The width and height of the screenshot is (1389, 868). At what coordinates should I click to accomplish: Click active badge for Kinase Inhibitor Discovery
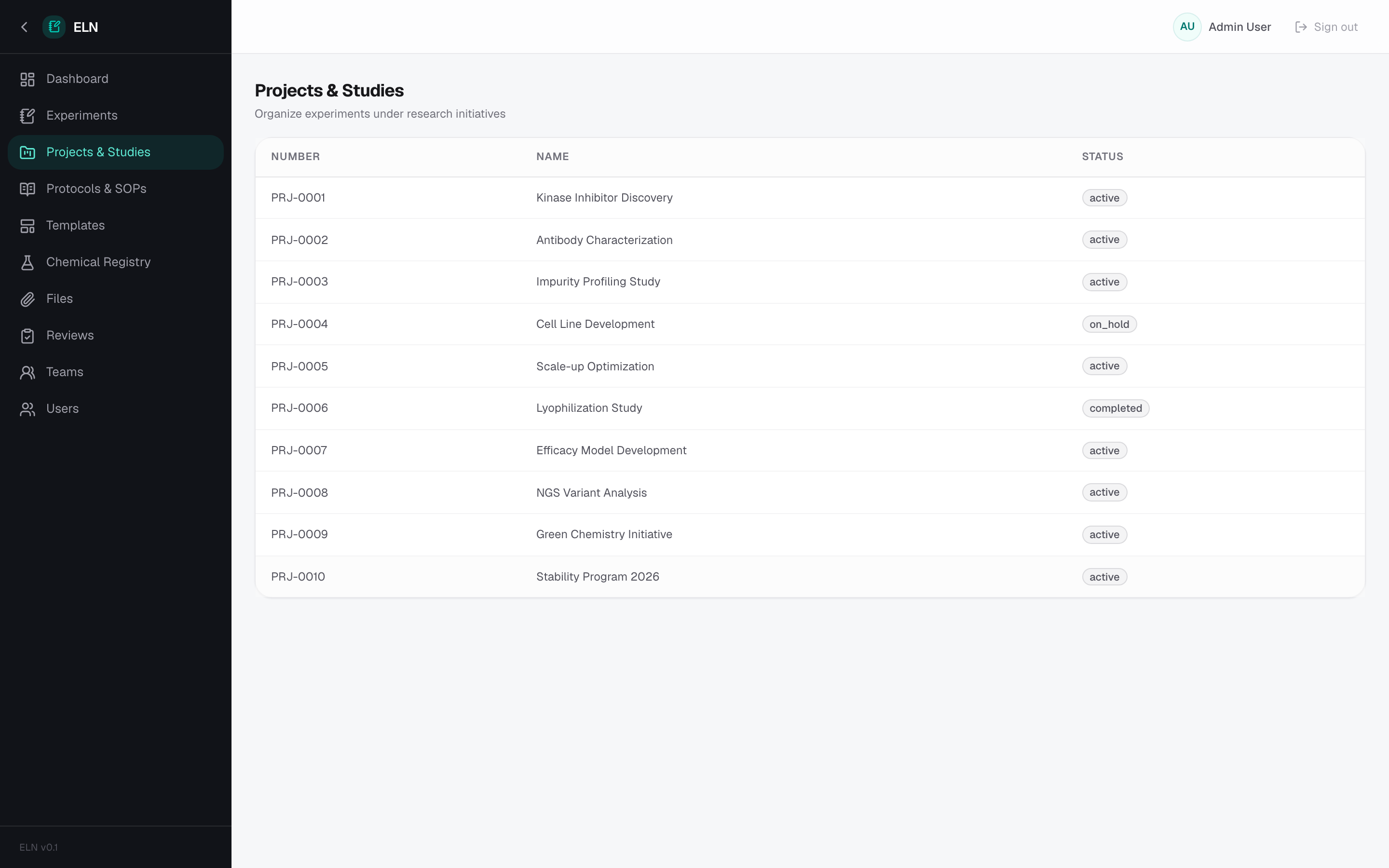[x=1104, y=198]
